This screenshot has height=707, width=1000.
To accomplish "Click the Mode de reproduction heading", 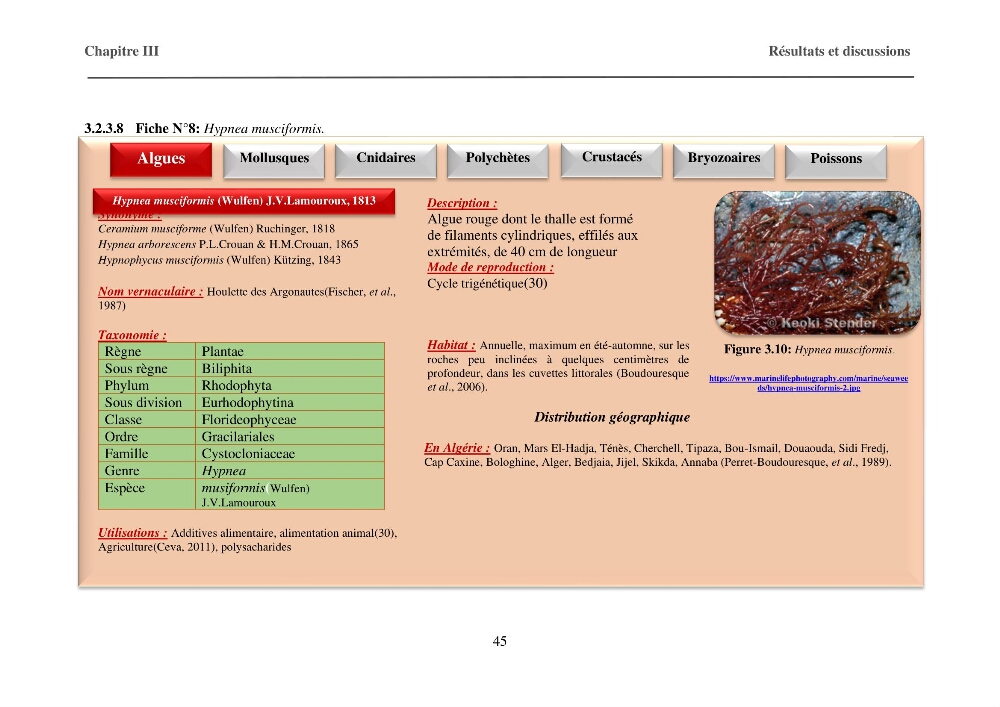I will coord(490,267).
